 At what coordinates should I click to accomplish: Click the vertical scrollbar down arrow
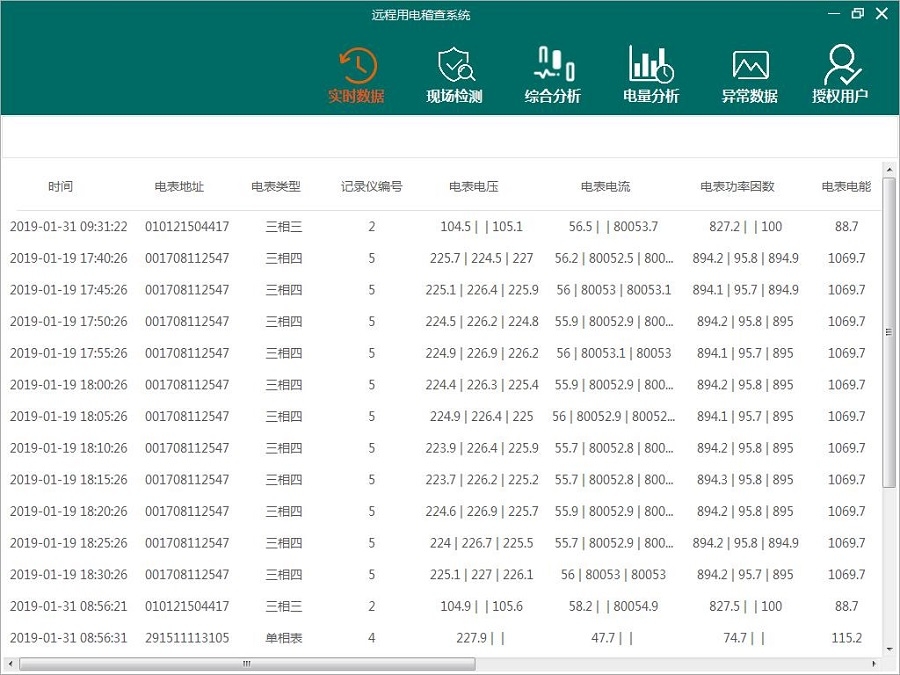click(x=889, y=647)
